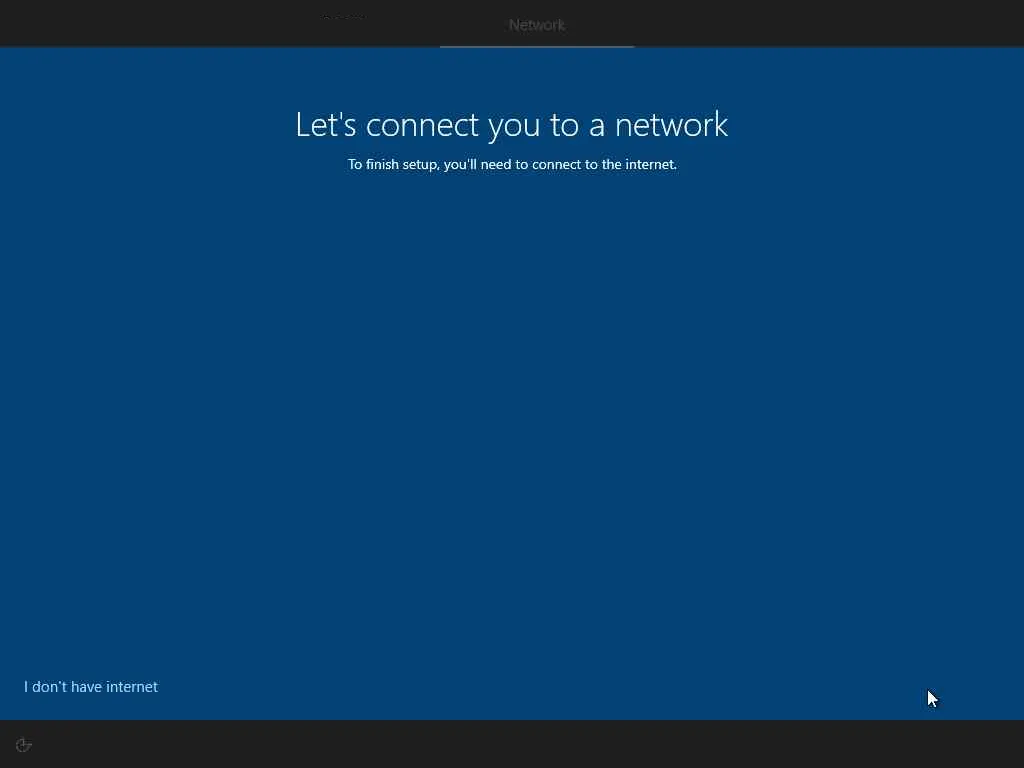Click the word "internet" in bottom-left link
The width and height of the screenshot is (1024, 768).
132,687
